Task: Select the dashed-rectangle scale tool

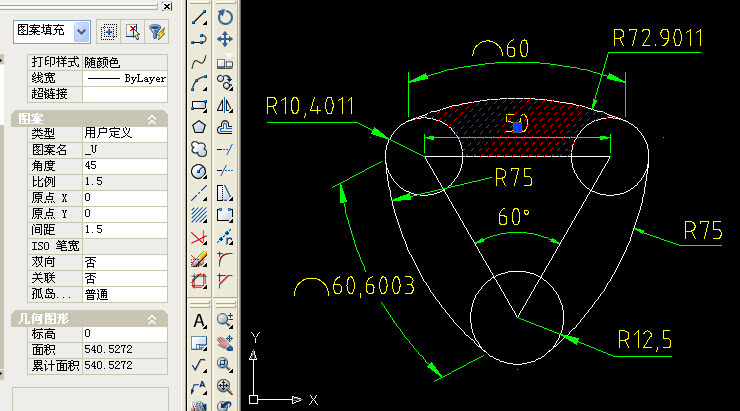Action: [225, 215]
